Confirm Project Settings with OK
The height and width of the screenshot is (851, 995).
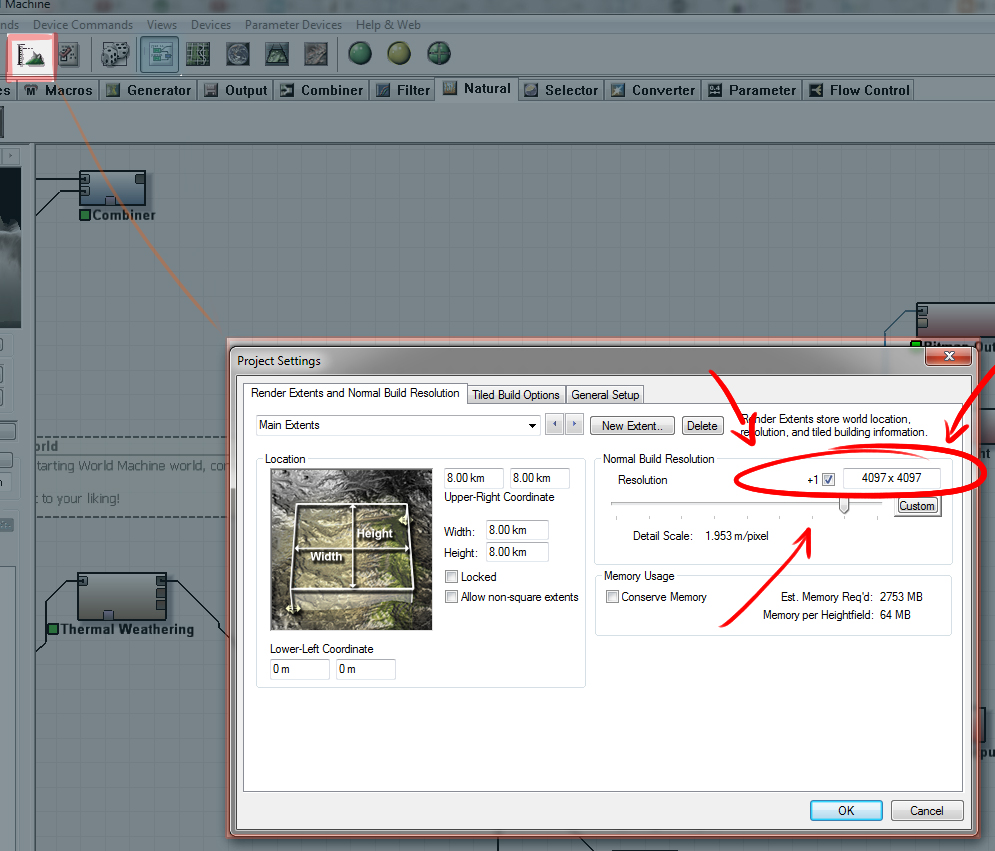[846, 810]
